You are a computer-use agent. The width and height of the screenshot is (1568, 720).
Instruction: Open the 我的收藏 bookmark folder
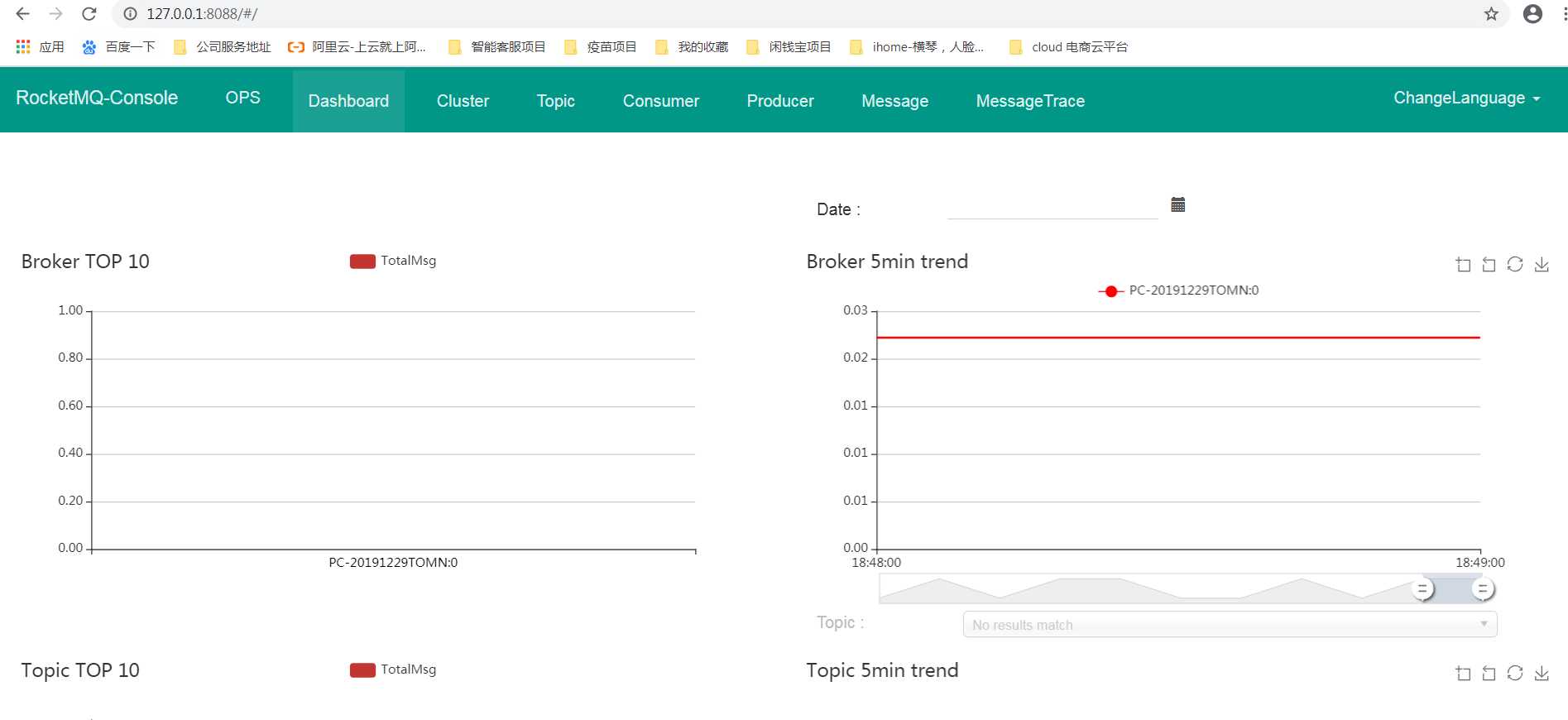(x=691, y=47)
